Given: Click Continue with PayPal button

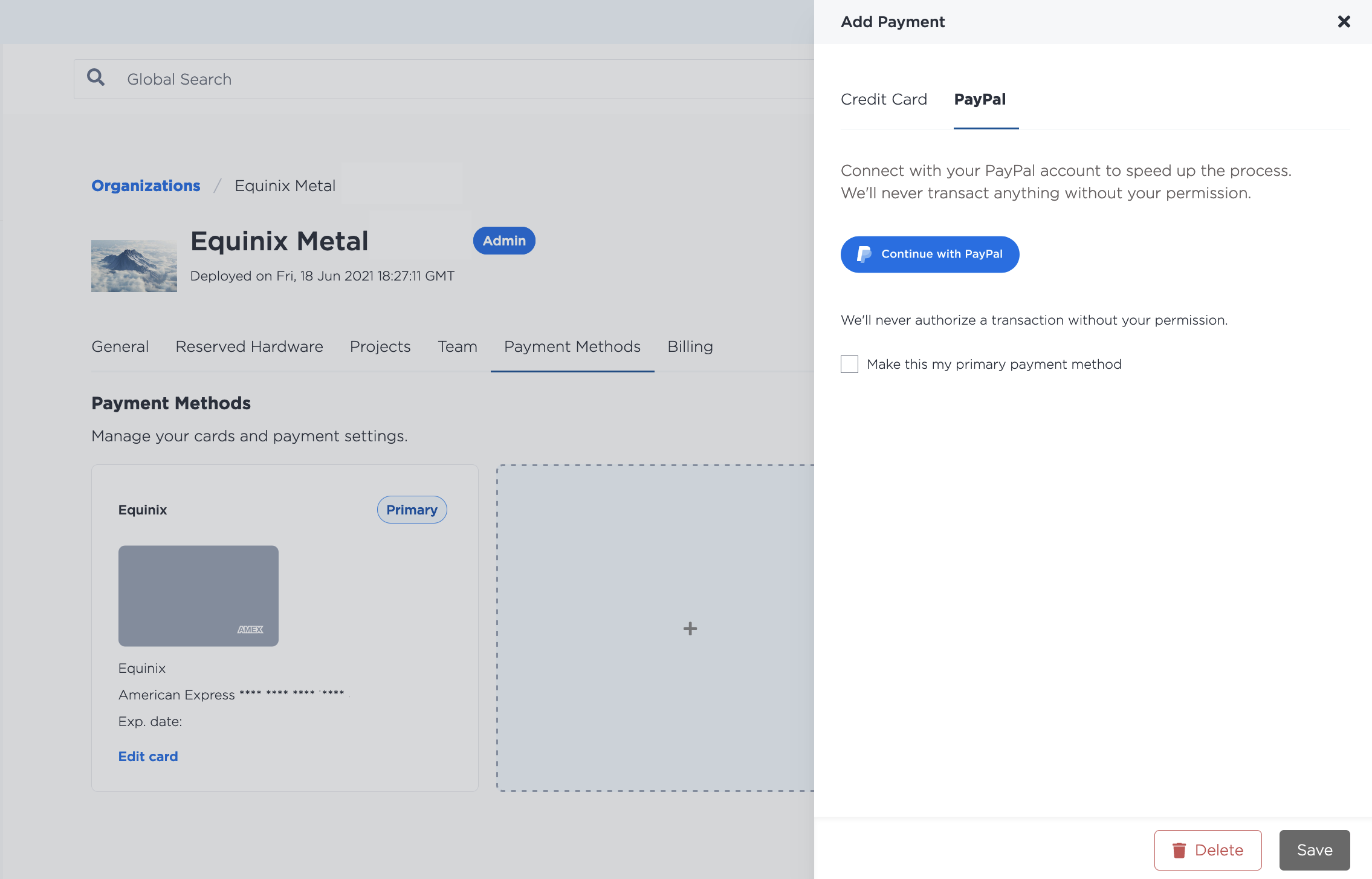Looking at the screenshot, I should tap(930, 255).
